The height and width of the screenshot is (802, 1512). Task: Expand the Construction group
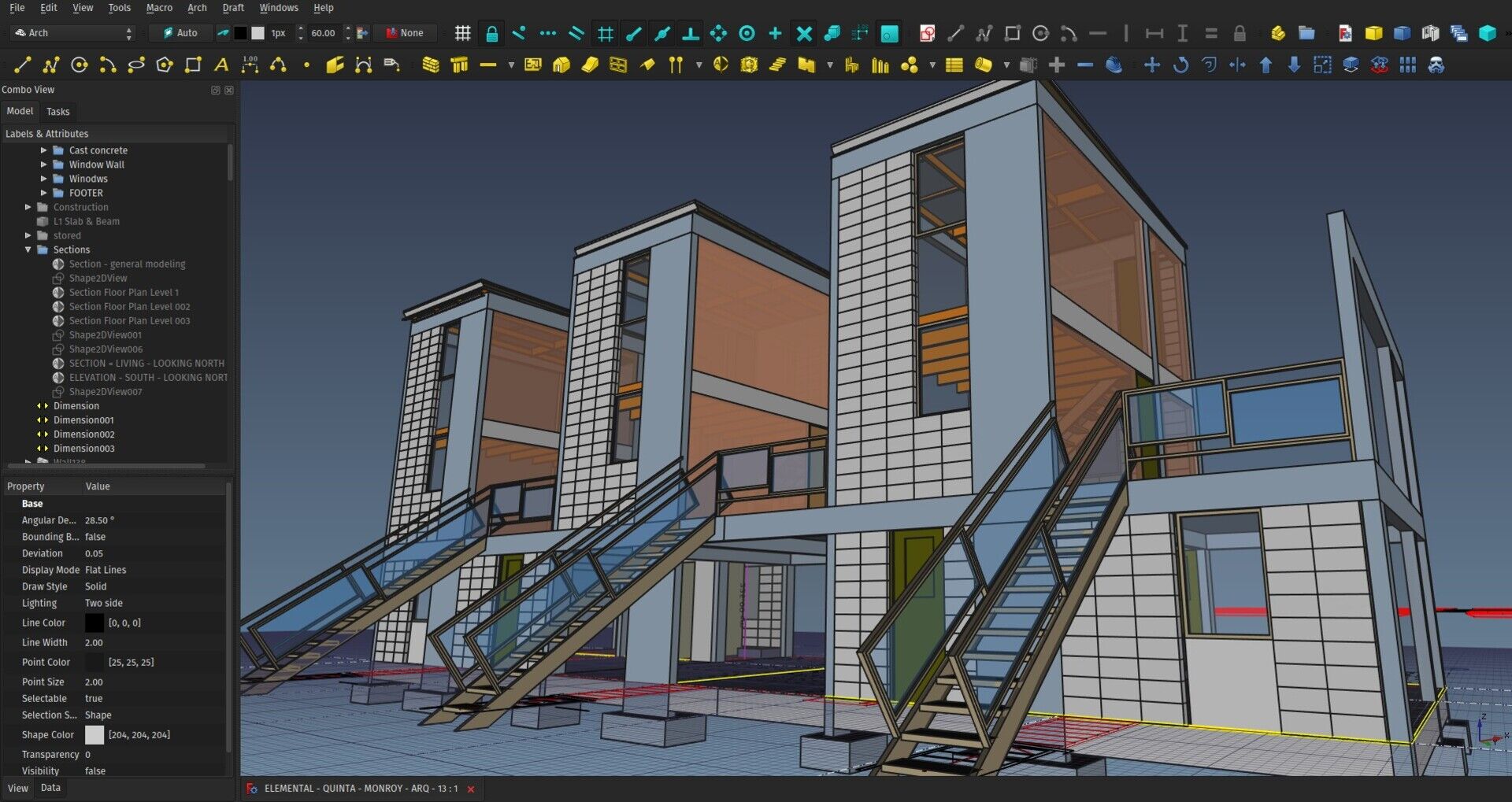tap(28, 207)
